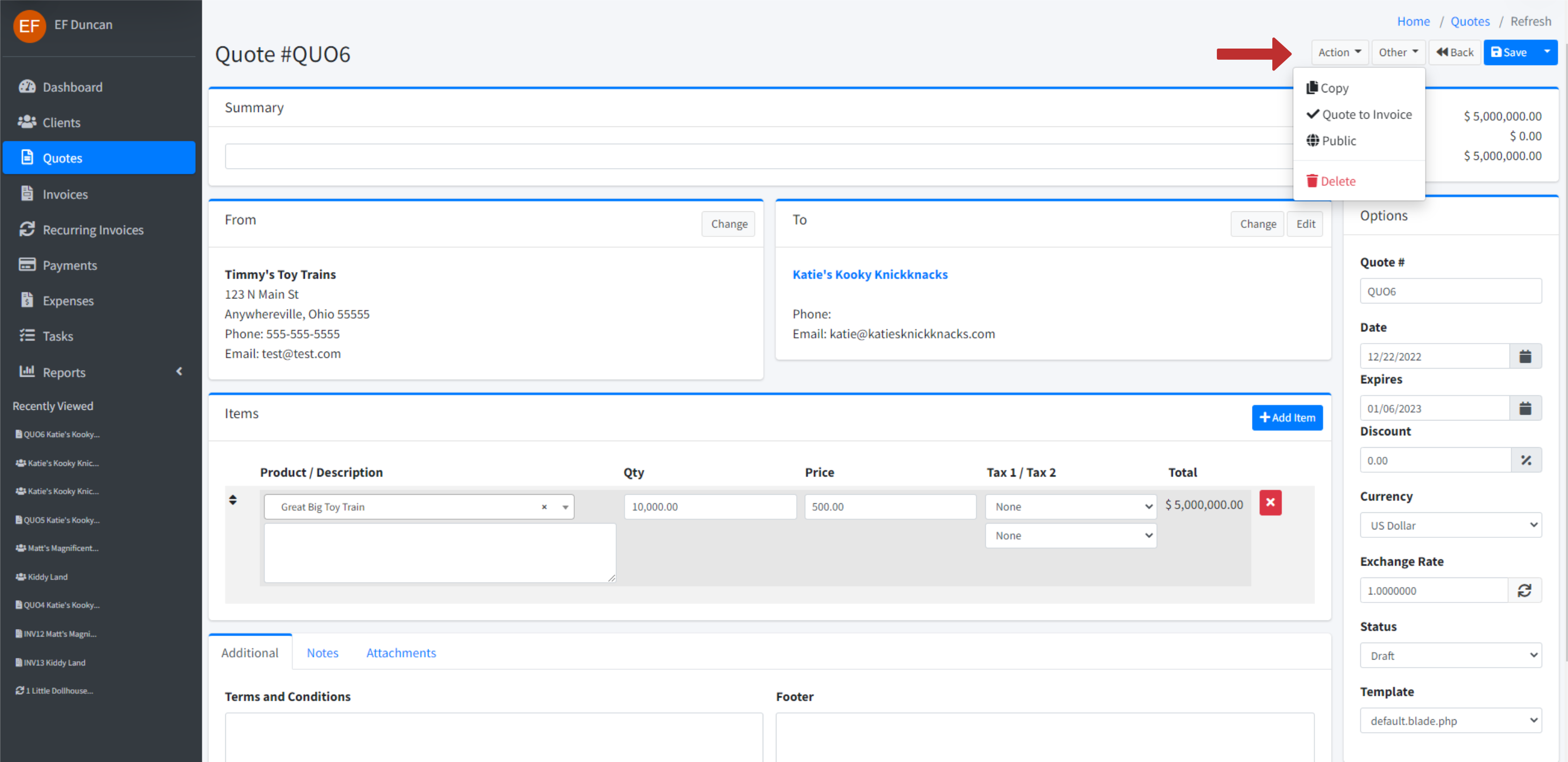
Task: Remove the Great Big Toy Train item
Action: click(x=1270, y=502)
